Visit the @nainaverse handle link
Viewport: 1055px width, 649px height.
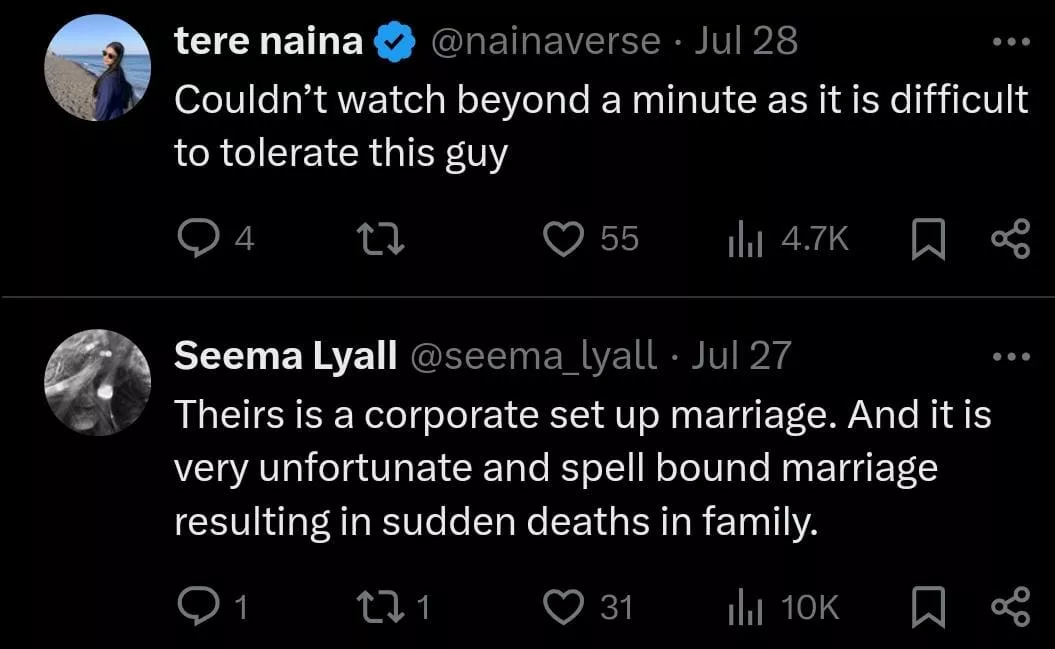click(546, 41)
